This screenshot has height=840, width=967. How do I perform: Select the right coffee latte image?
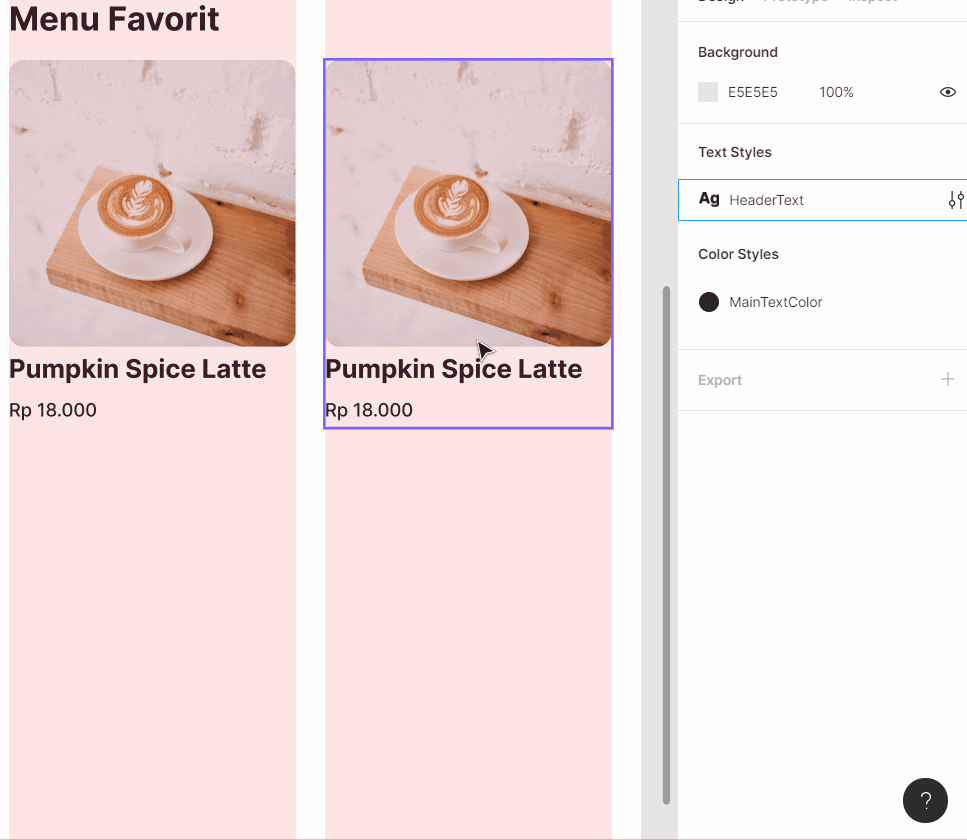[468, 203]
